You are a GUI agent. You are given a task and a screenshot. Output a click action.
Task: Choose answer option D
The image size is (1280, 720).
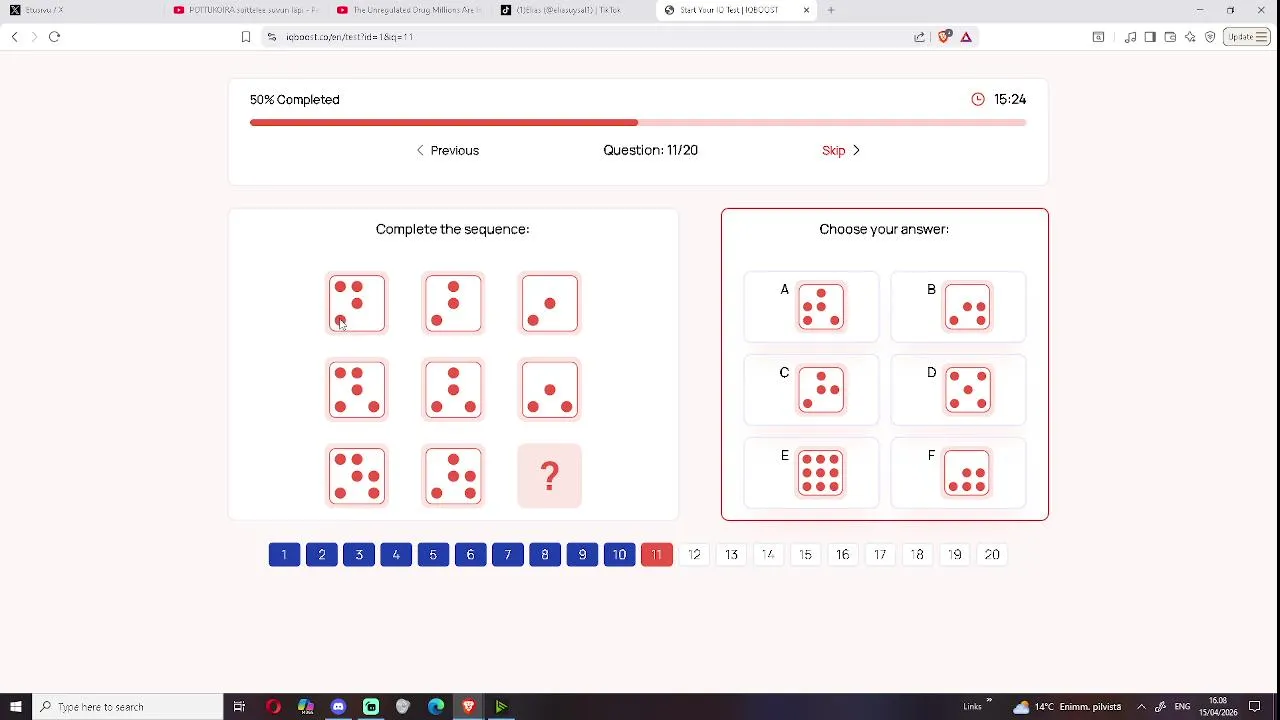pos(958,389)
